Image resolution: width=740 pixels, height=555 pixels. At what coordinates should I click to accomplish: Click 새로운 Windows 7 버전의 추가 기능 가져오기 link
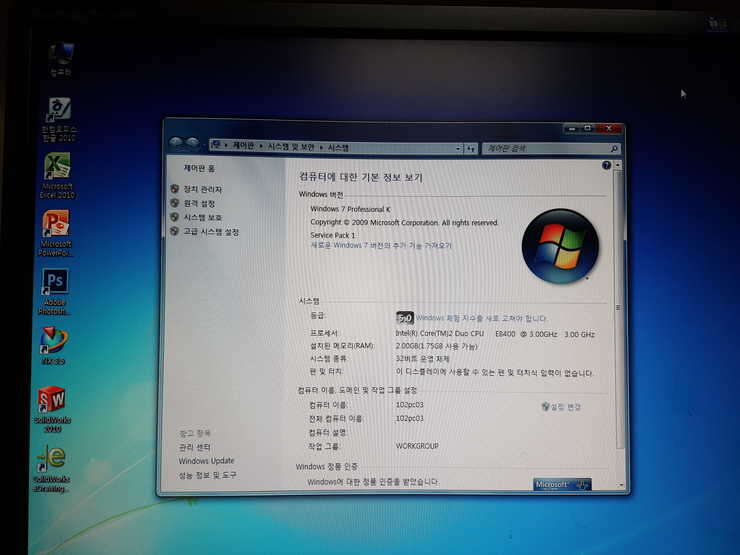[x=381, y=245]
